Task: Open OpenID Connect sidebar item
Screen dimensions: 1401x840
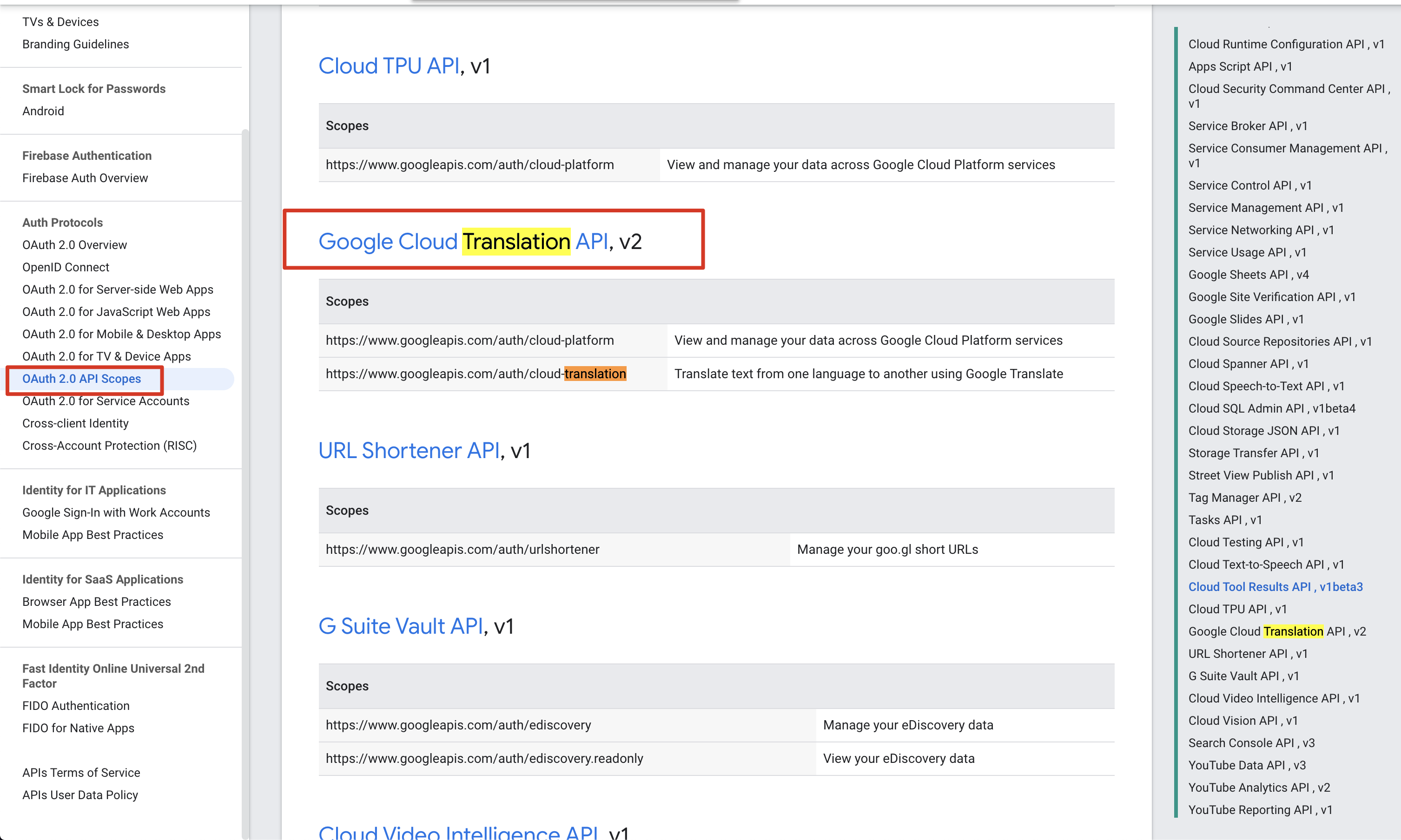Action: coord(66,267)
